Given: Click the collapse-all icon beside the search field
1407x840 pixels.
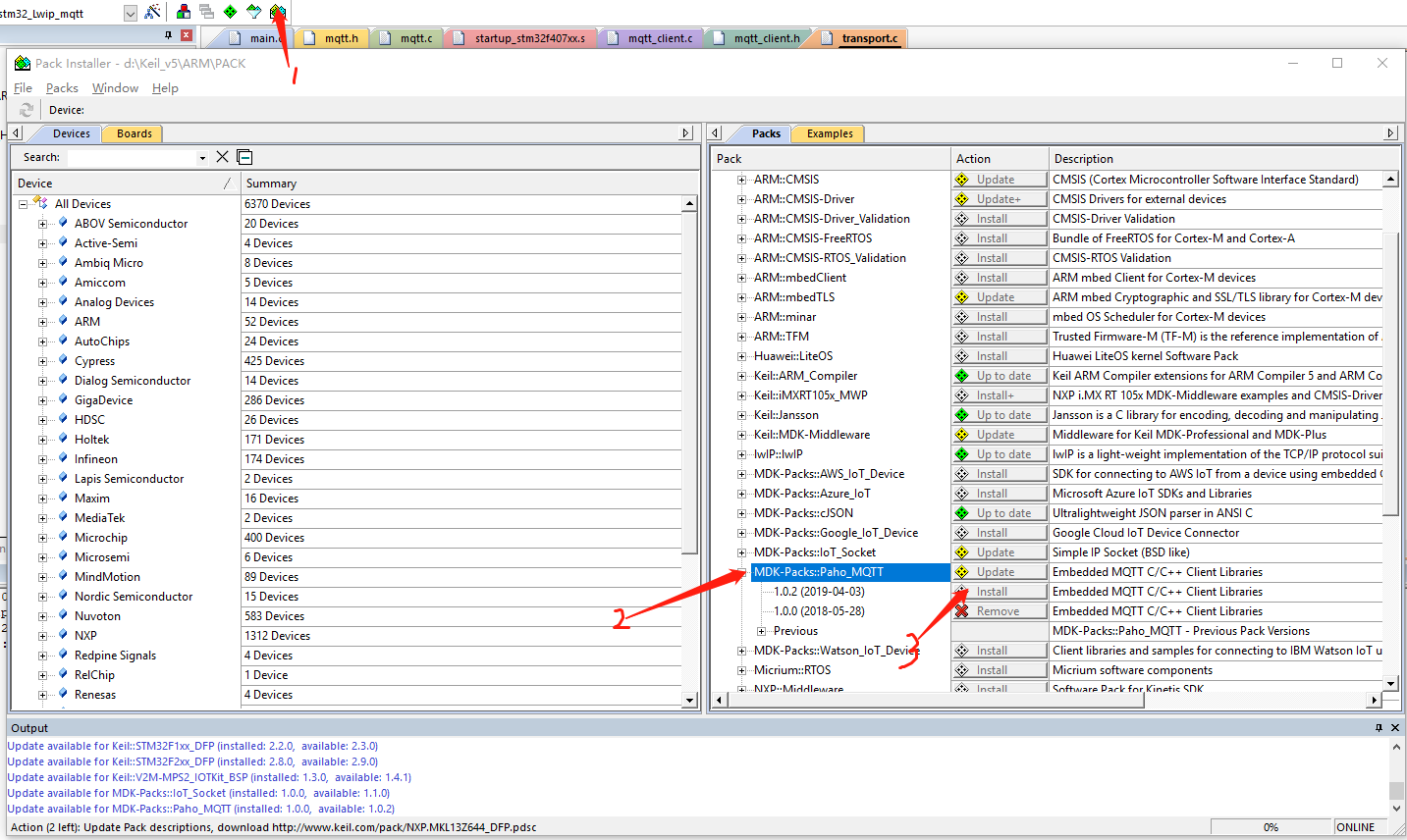Looking at the screenshot, I should 244,157.
